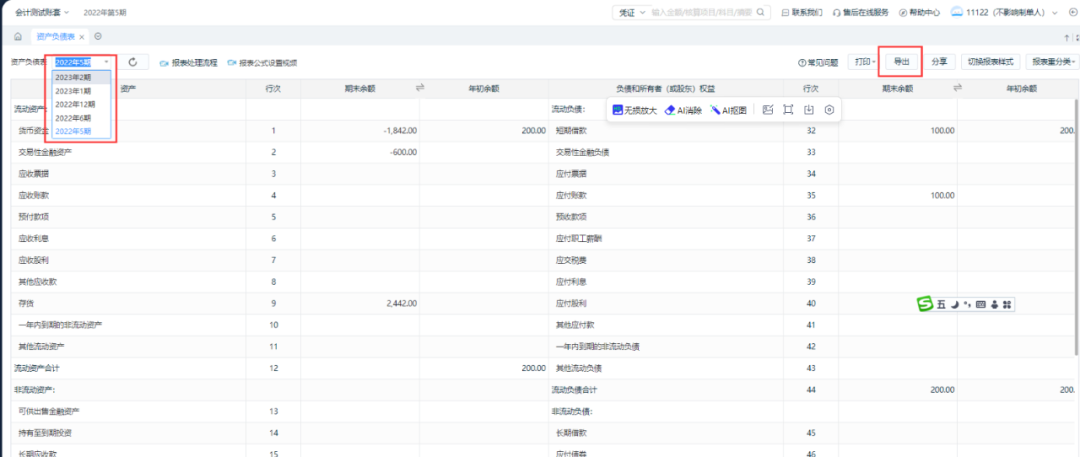Click the 流动负债合计 row label
This screenshot has width=1080, height=457.
[x=574, y=389]
